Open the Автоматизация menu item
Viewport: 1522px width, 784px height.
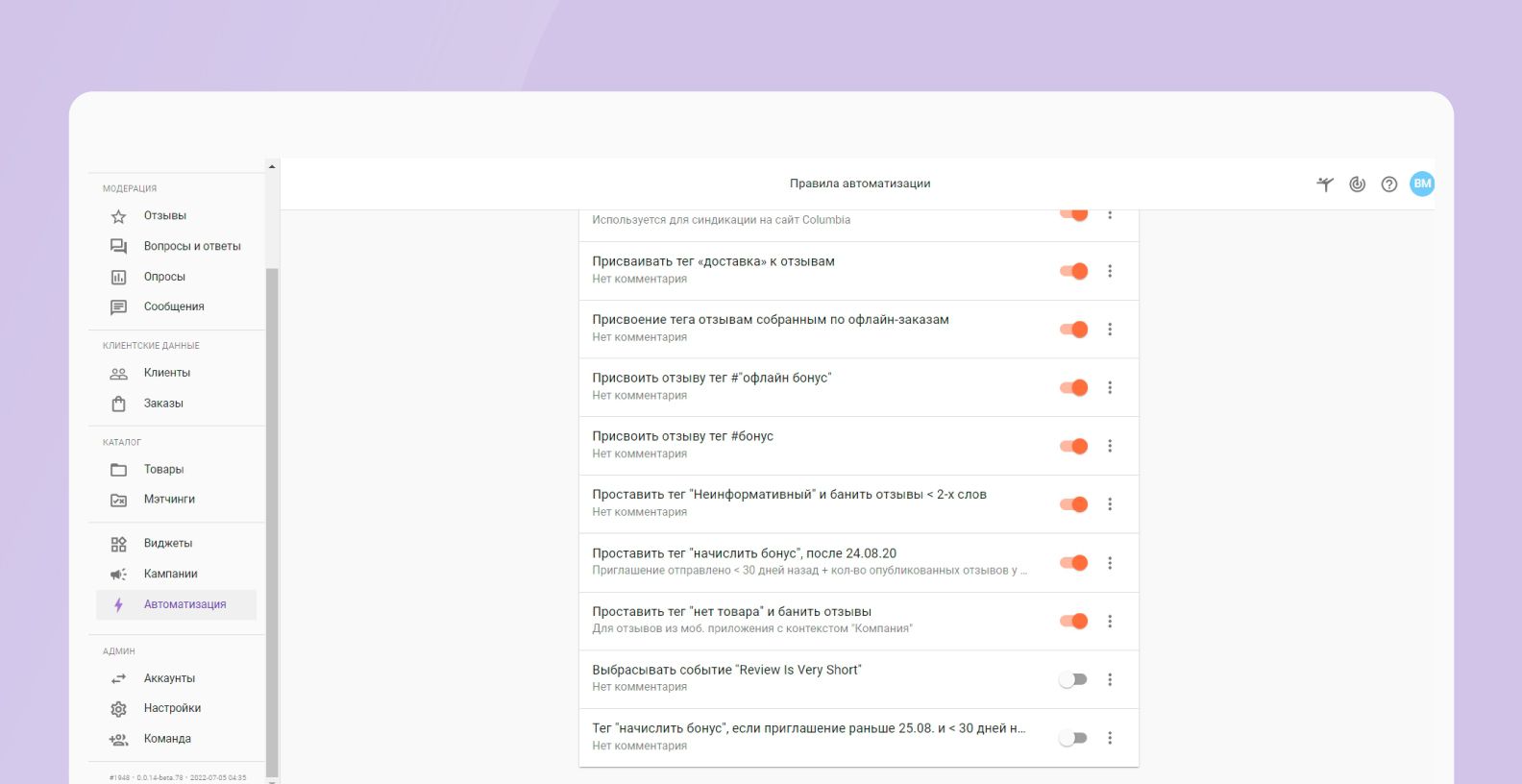tap(184, 604)
